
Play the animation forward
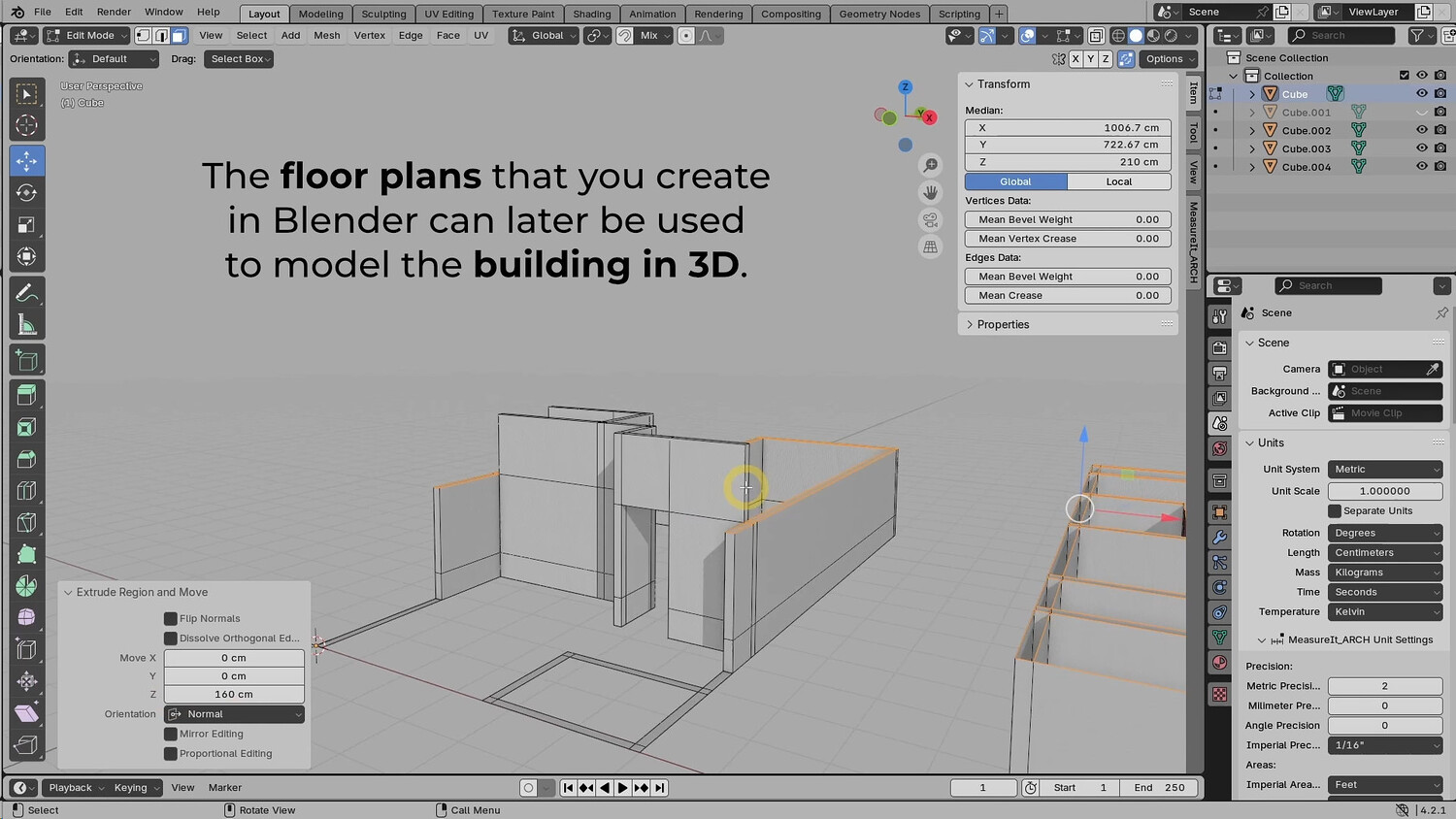coord(623,788)
